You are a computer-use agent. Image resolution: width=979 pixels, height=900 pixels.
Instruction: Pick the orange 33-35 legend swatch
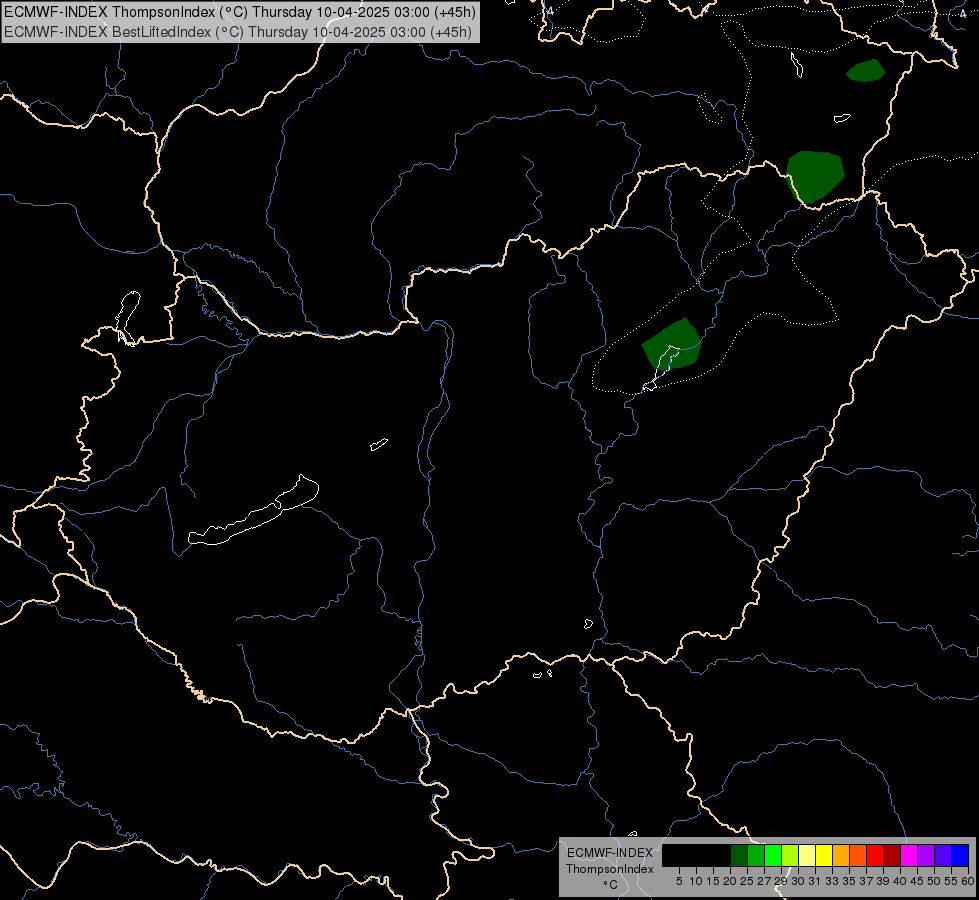coord(840,856)
